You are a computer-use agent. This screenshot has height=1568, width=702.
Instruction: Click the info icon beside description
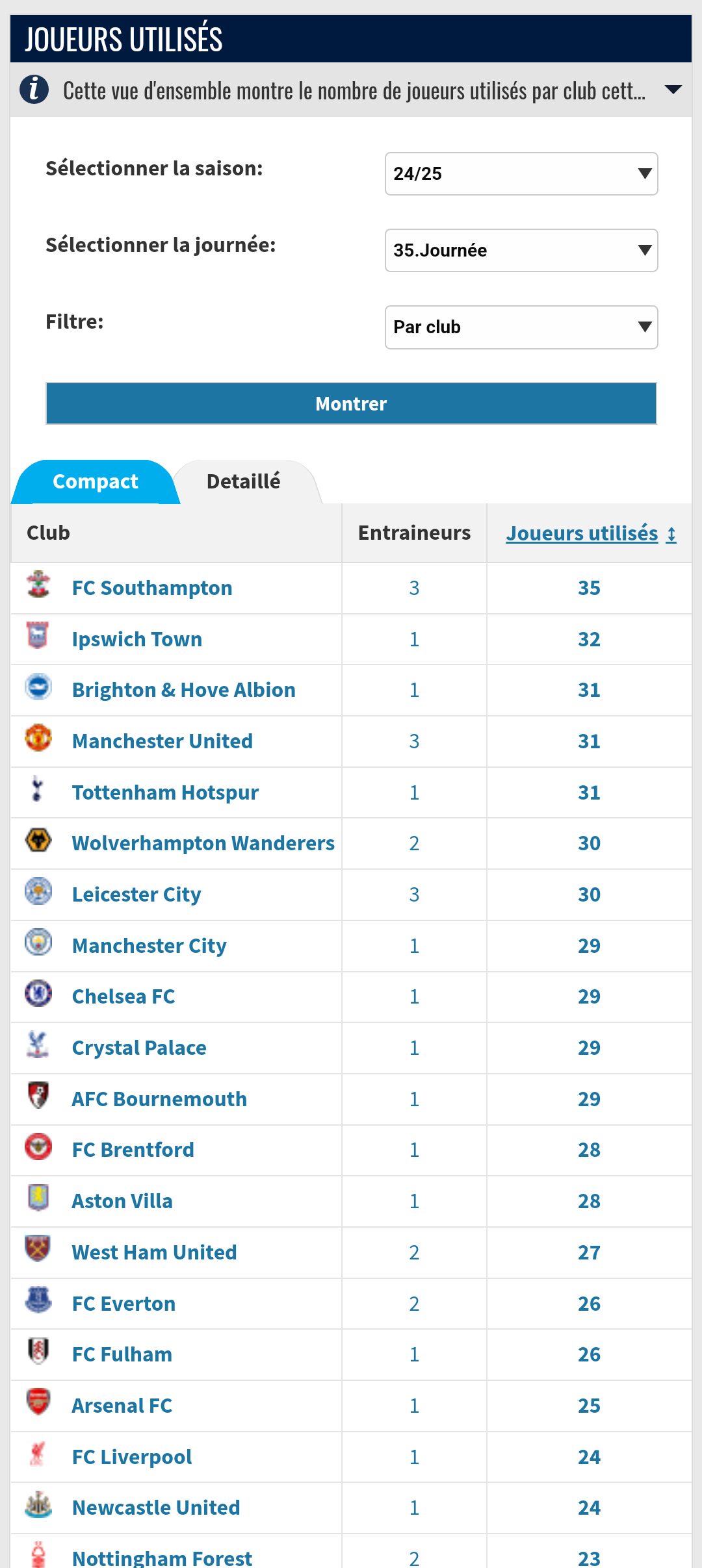point(34,90)
